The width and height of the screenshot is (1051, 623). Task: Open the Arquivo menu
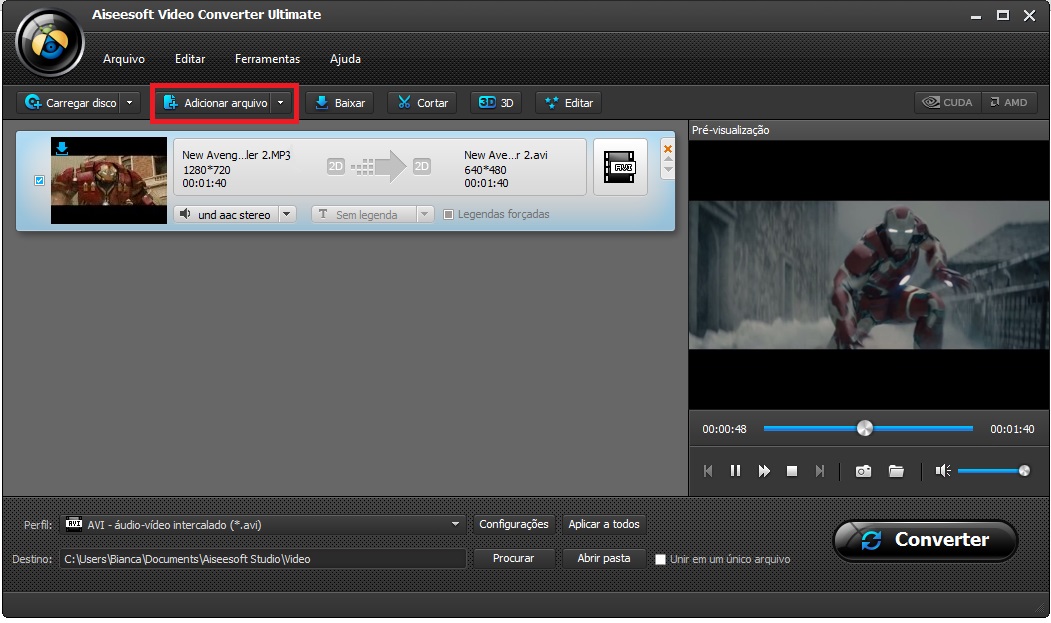tap(123, 59)
